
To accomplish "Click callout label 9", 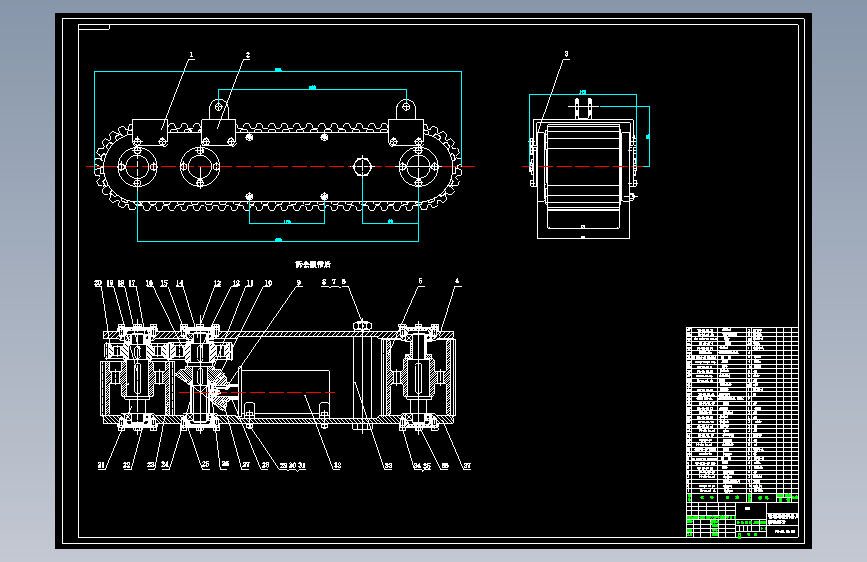I will point(299,283).
